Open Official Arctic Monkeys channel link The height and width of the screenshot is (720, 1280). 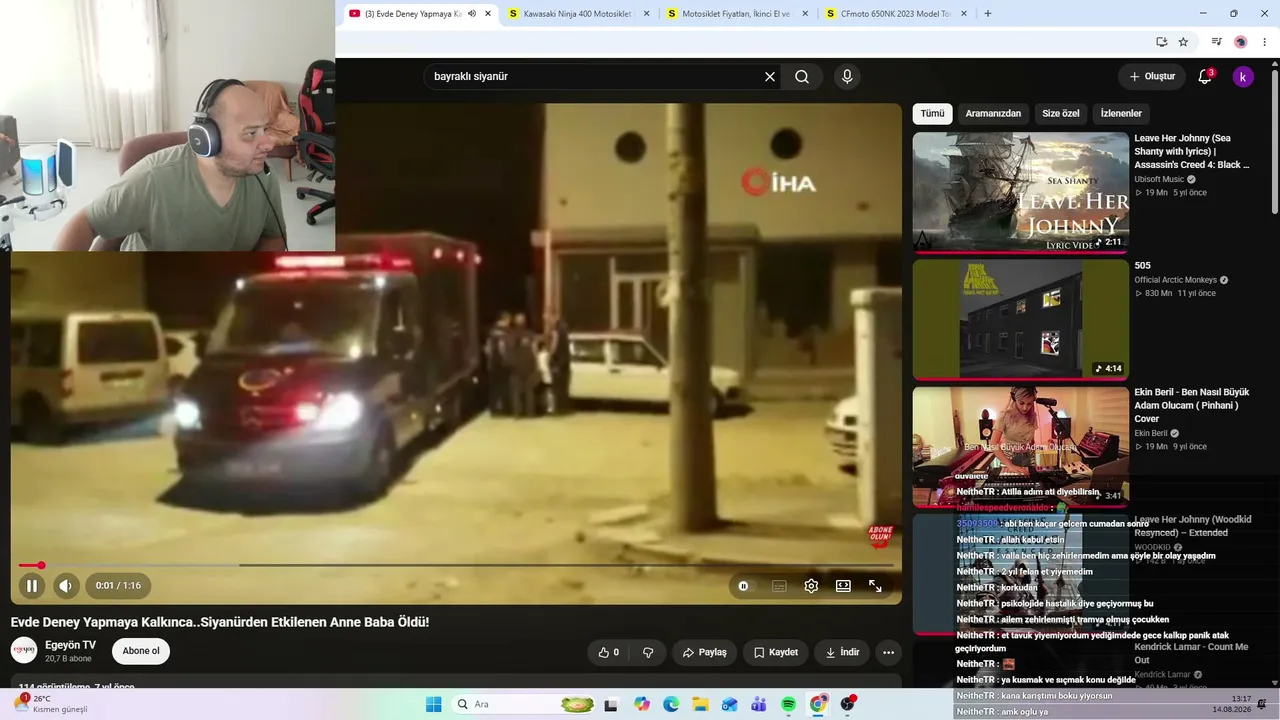[1176, 280]
